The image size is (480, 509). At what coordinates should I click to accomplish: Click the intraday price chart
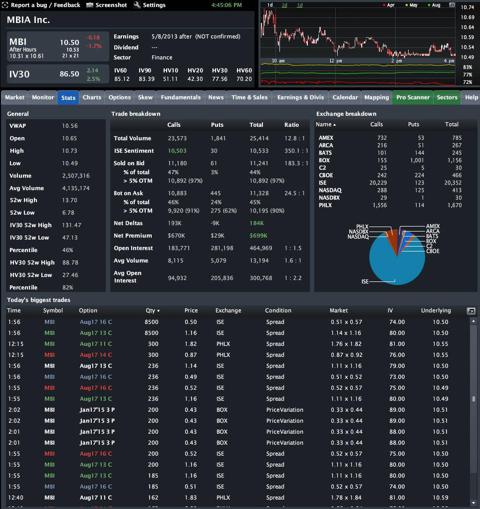pyautogui.click(x=358, y=33)
